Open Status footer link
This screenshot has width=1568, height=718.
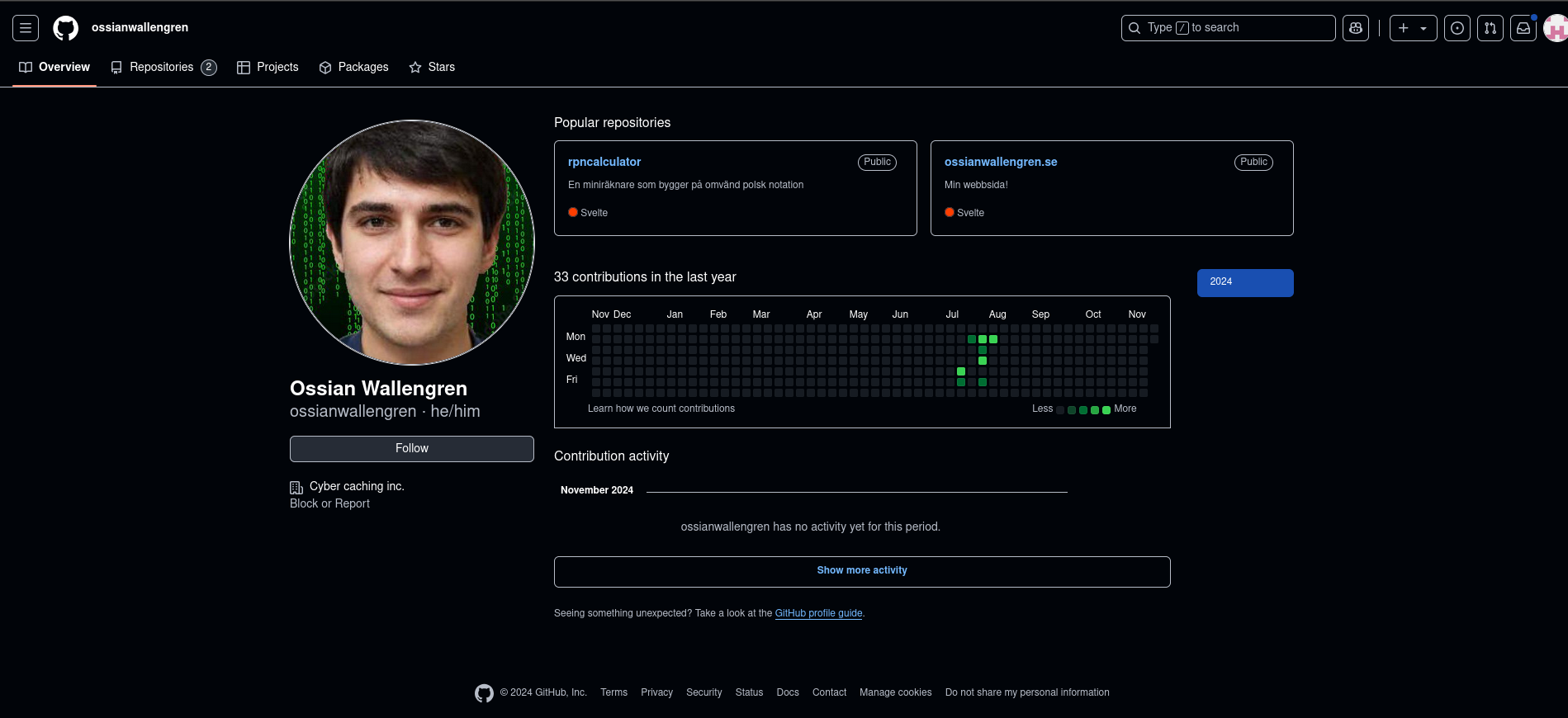(749, 692)
